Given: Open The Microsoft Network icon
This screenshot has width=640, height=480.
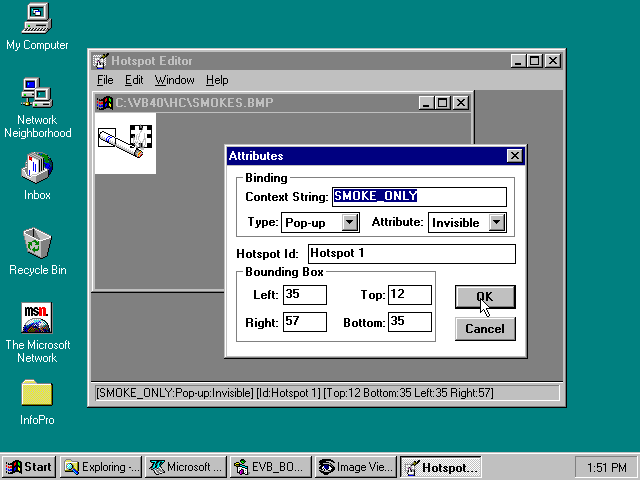Looking at the screenshot, I should point(37,319).
